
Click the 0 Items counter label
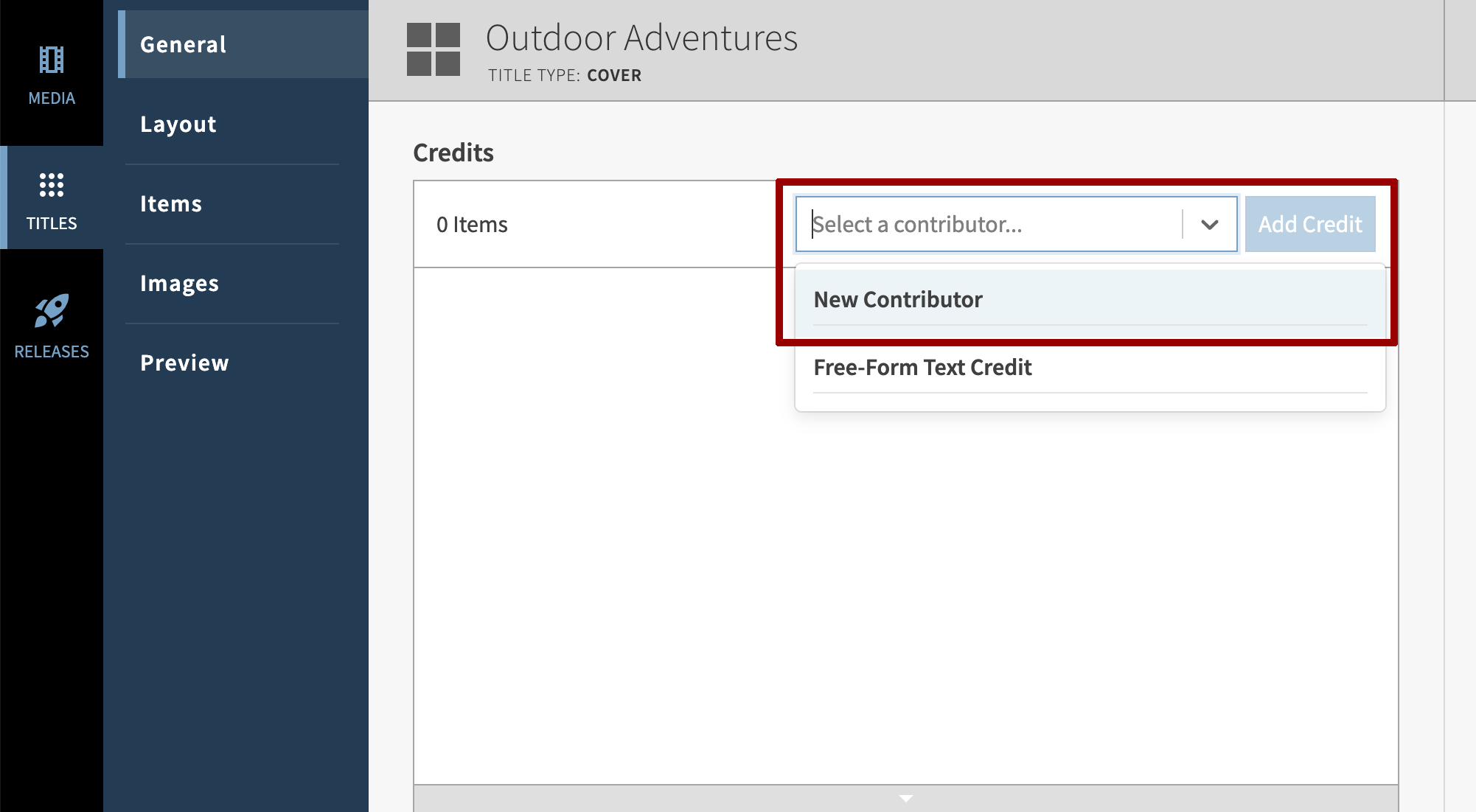click(x=472, y=224)
